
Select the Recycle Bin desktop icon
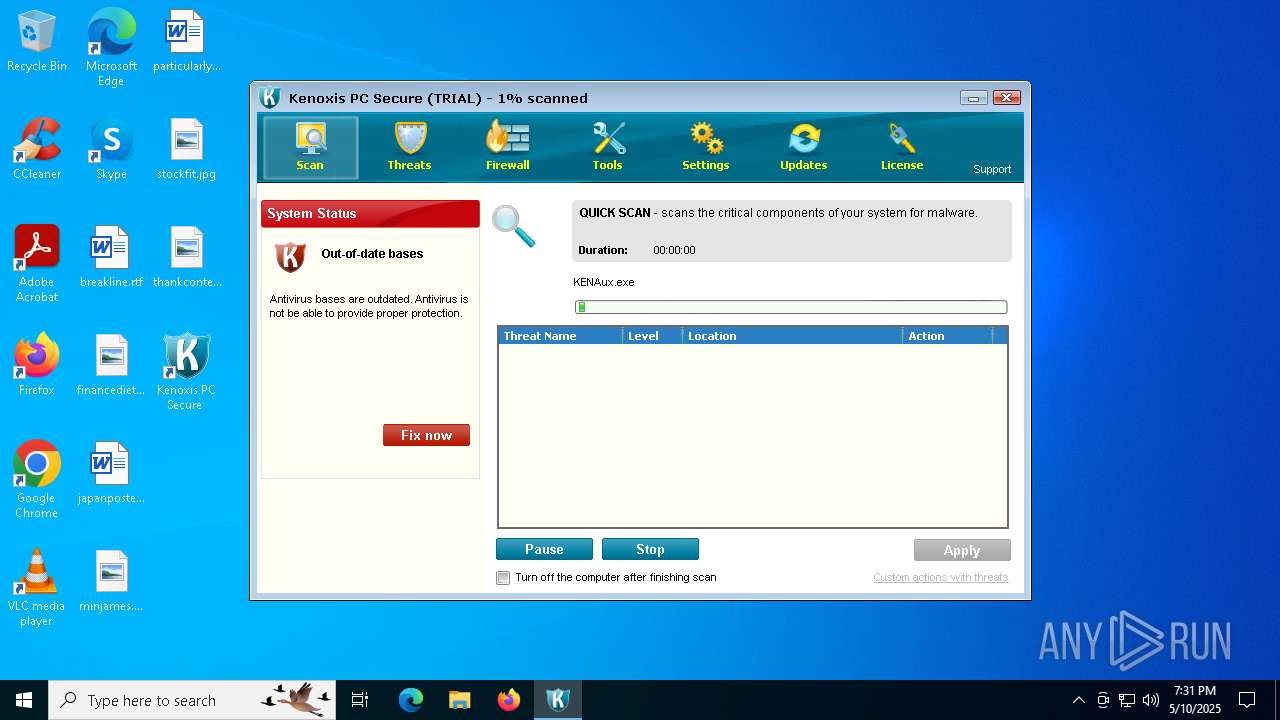pyautogui.click(x=37, y=42)
